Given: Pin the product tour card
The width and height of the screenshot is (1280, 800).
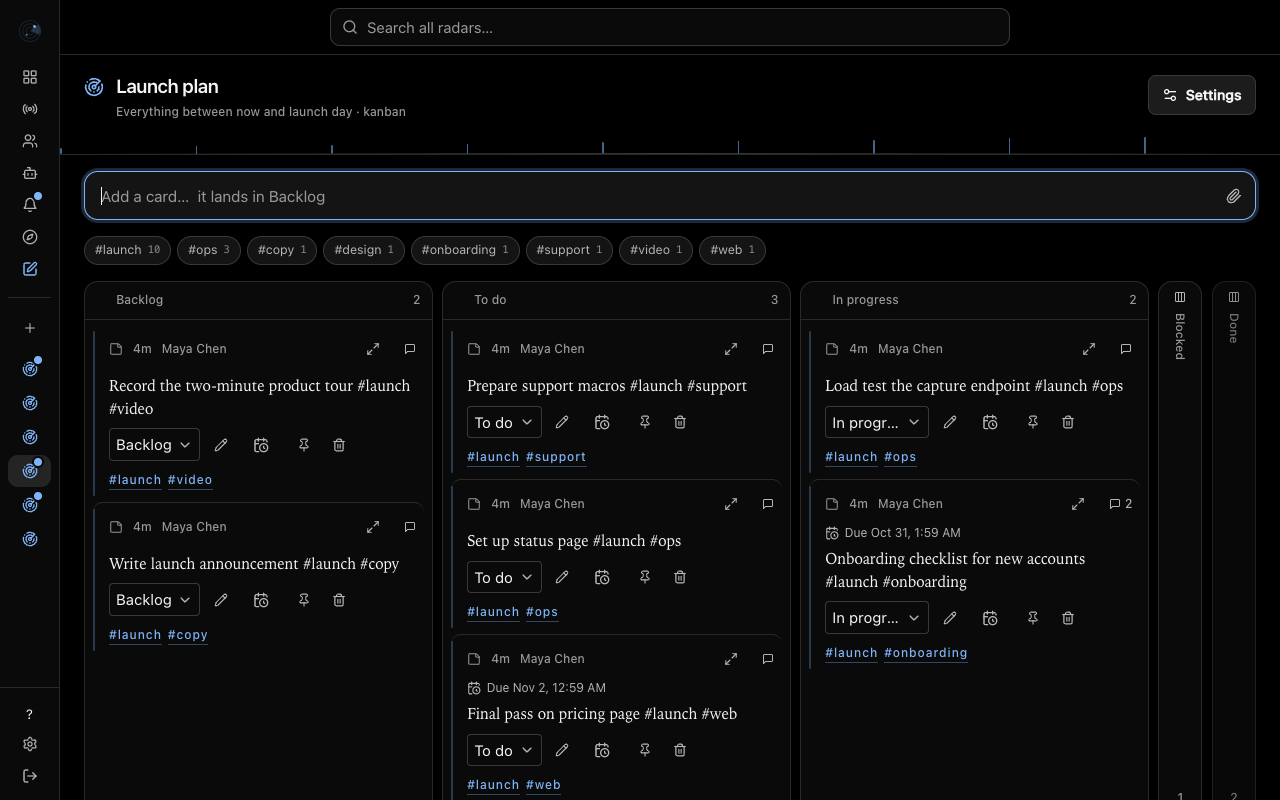Looking at the screenshot, I should [x=304, y=445].
